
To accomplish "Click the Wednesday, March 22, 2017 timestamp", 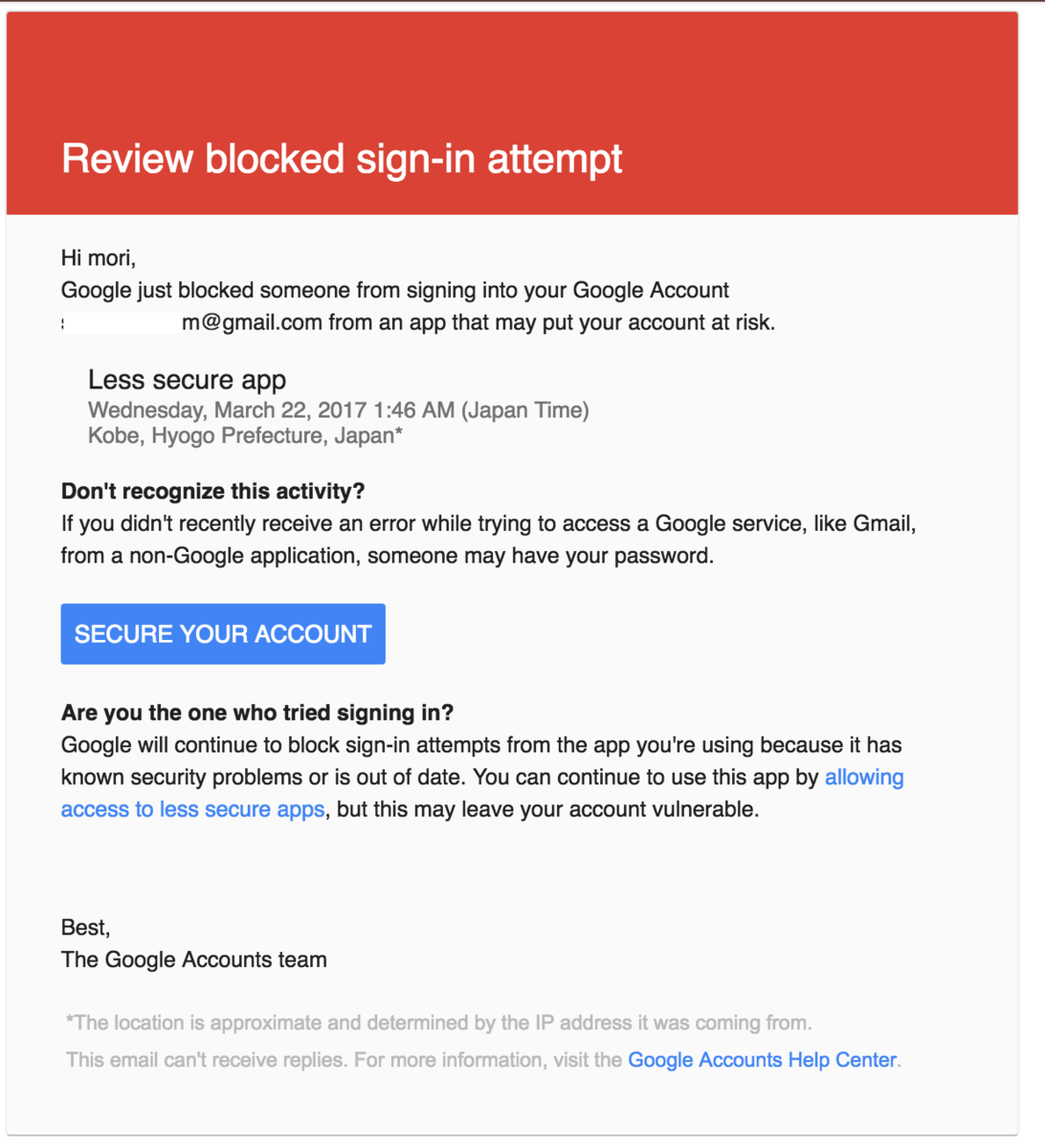I will 339,410.
